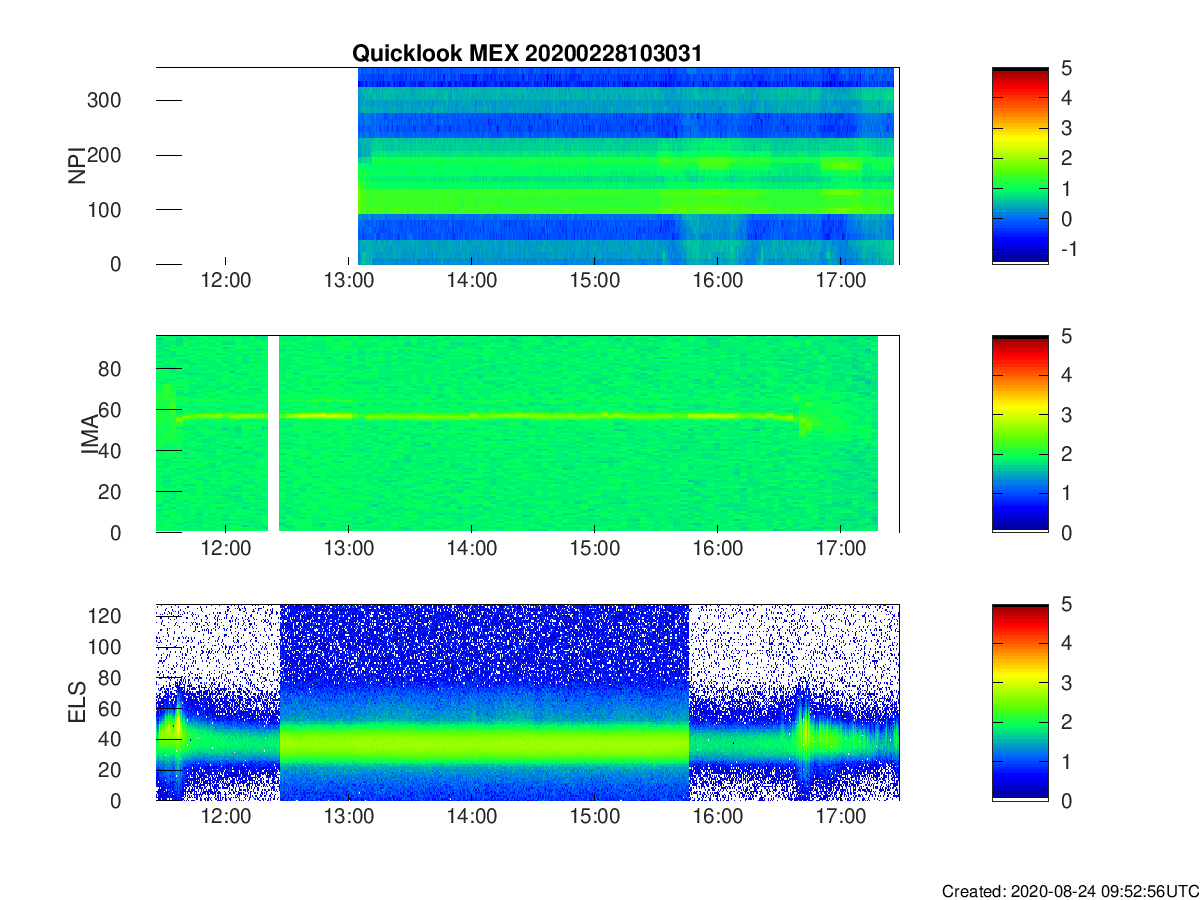Click the NPI panel colorbar
This screenshot has width=1200, height=900.
1020,166
